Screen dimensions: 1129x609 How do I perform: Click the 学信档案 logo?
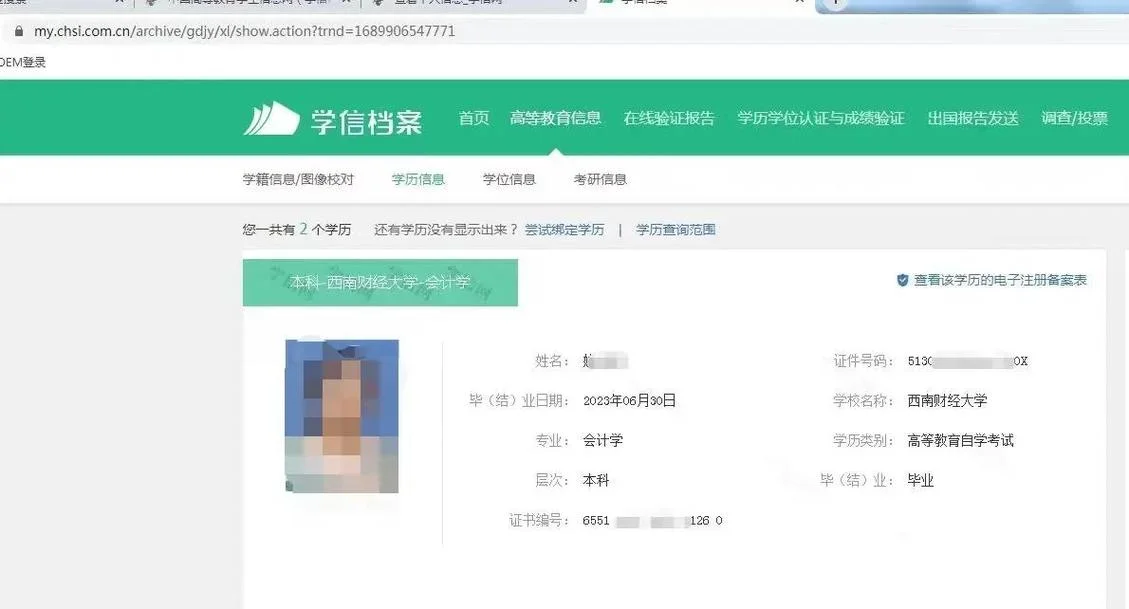(x=333, y=119)
